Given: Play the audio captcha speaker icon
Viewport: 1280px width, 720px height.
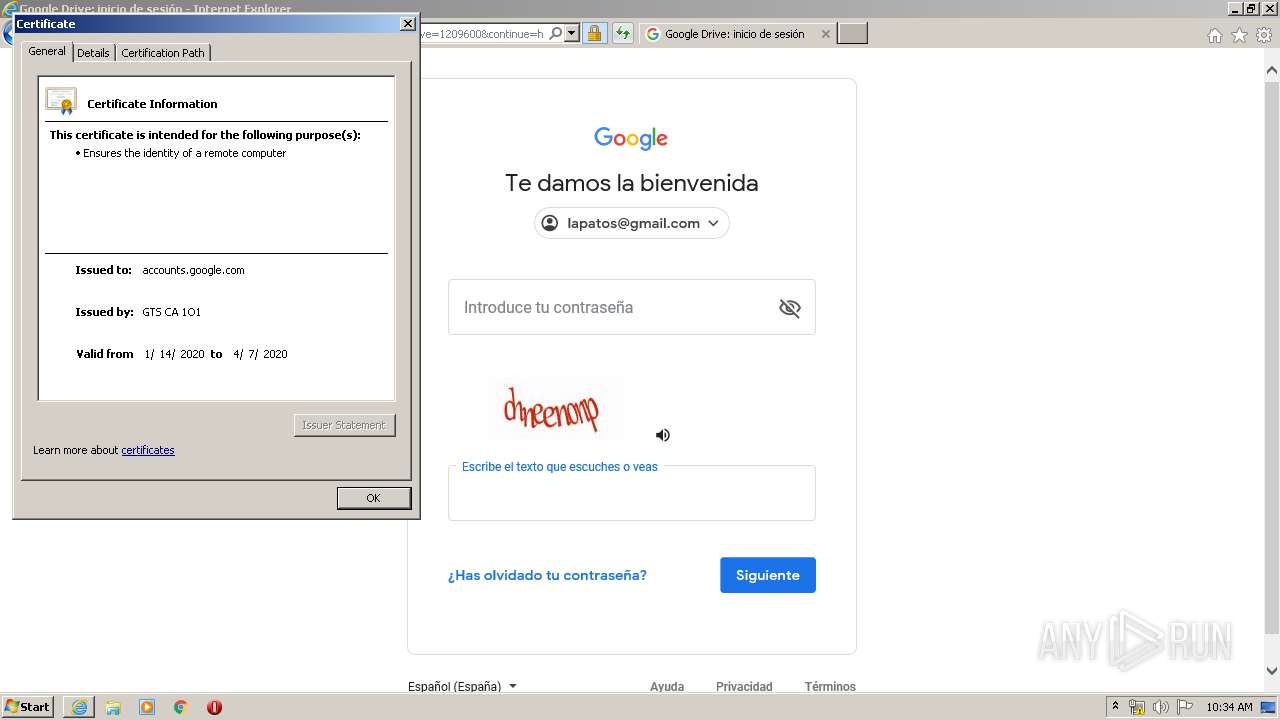Looking at the screenshot, I should click(662, 435).
